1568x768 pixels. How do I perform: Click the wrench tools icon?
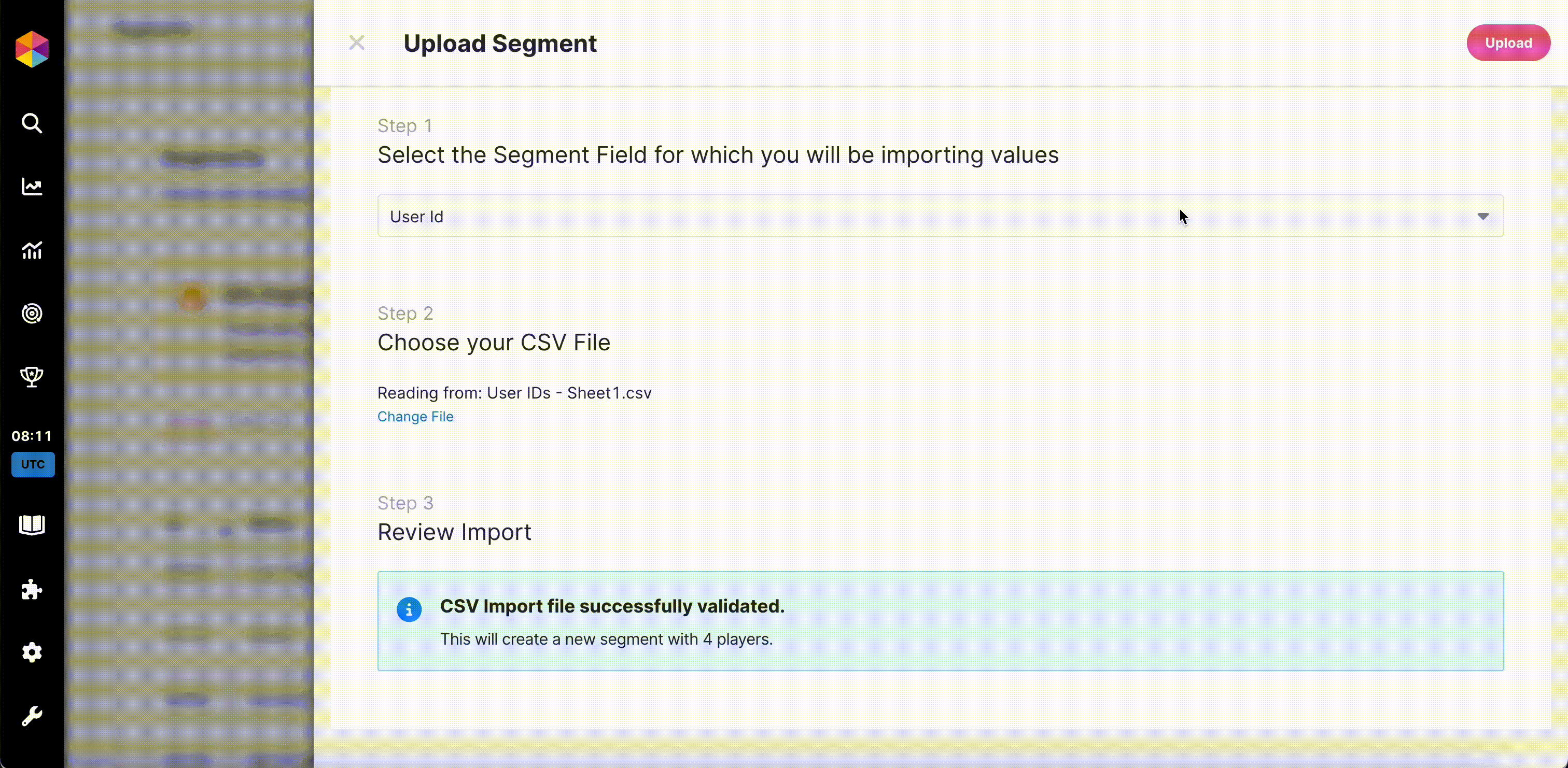click(x=32, y=716)
